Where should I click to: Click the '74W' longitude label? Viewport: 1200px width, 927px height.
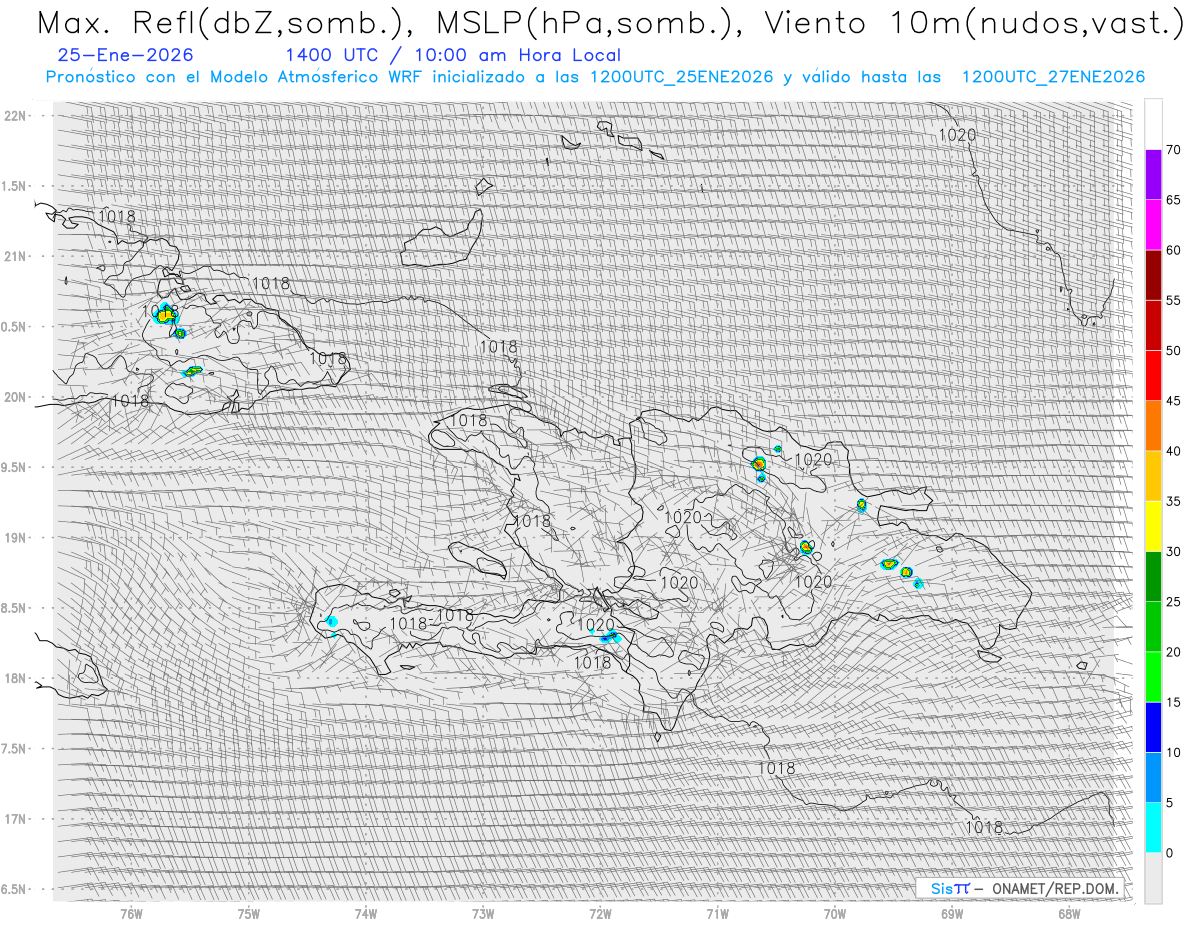[366, 914]
